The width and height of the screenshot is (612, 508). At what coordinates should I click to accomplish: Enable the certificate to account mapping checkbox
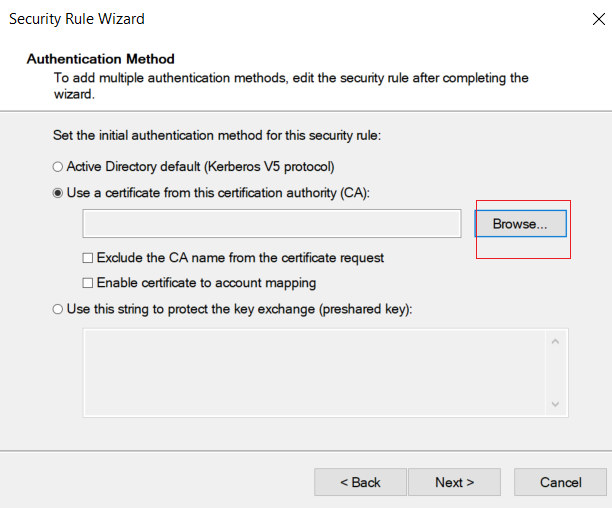(x=88, y=283)
